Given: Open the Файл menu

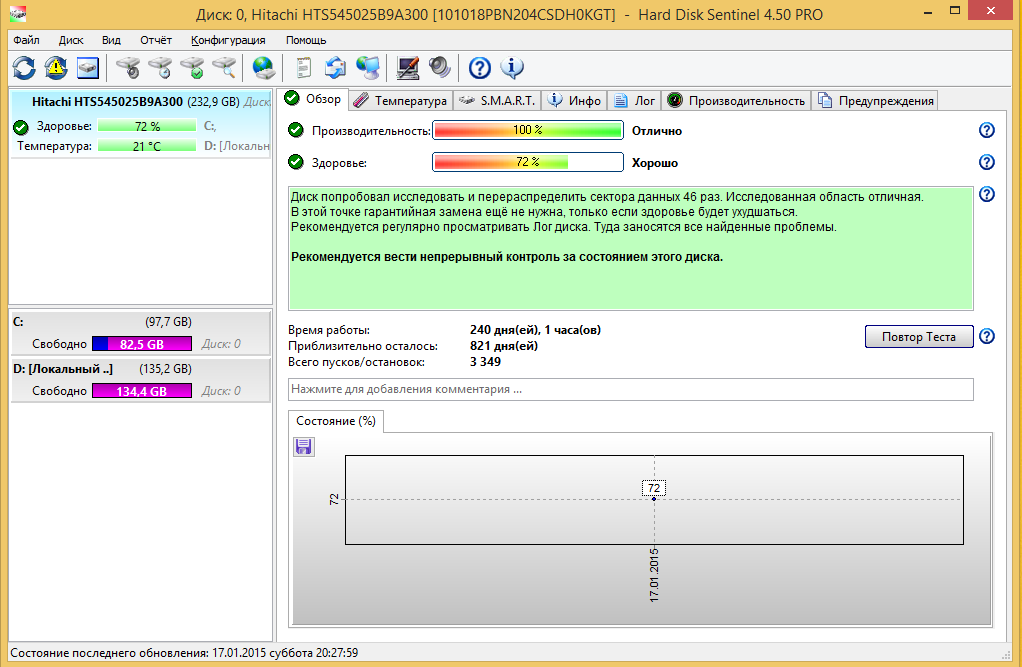Looking at the screenshot, I should 26,40.
